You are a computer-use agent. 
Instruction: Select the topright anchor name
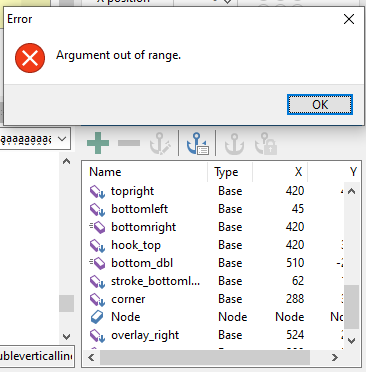click(132, 191)
